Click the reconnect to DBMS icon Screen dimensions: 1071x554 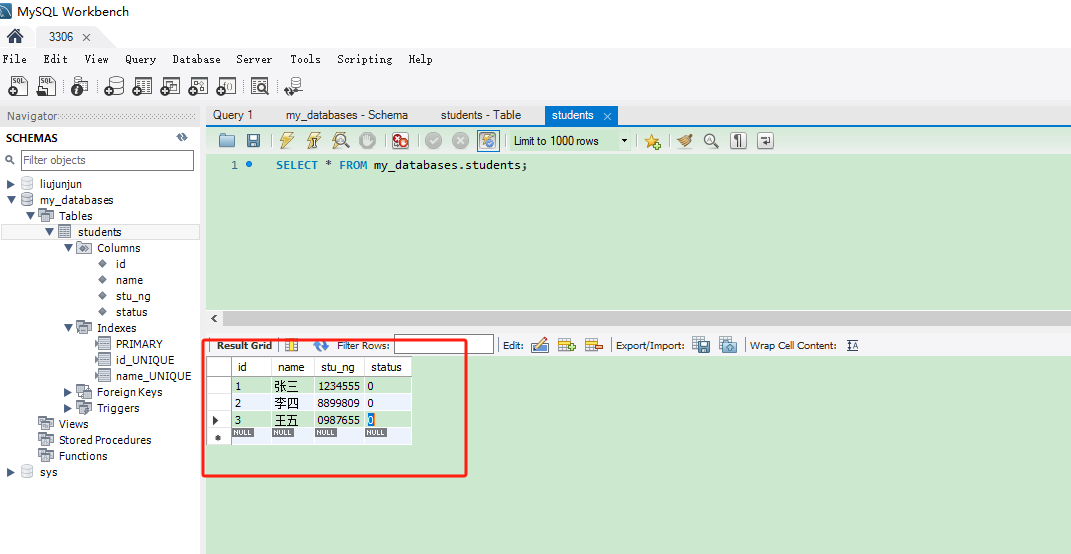(x=294, y=85)
